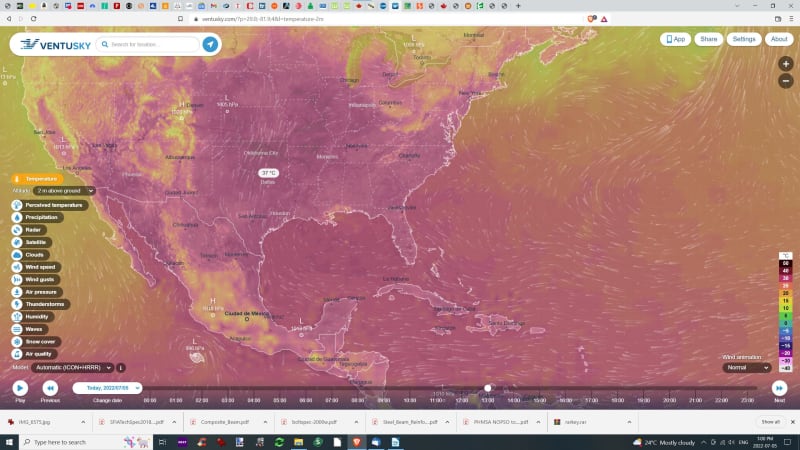Click the browser reload icon

pos(34,19)
